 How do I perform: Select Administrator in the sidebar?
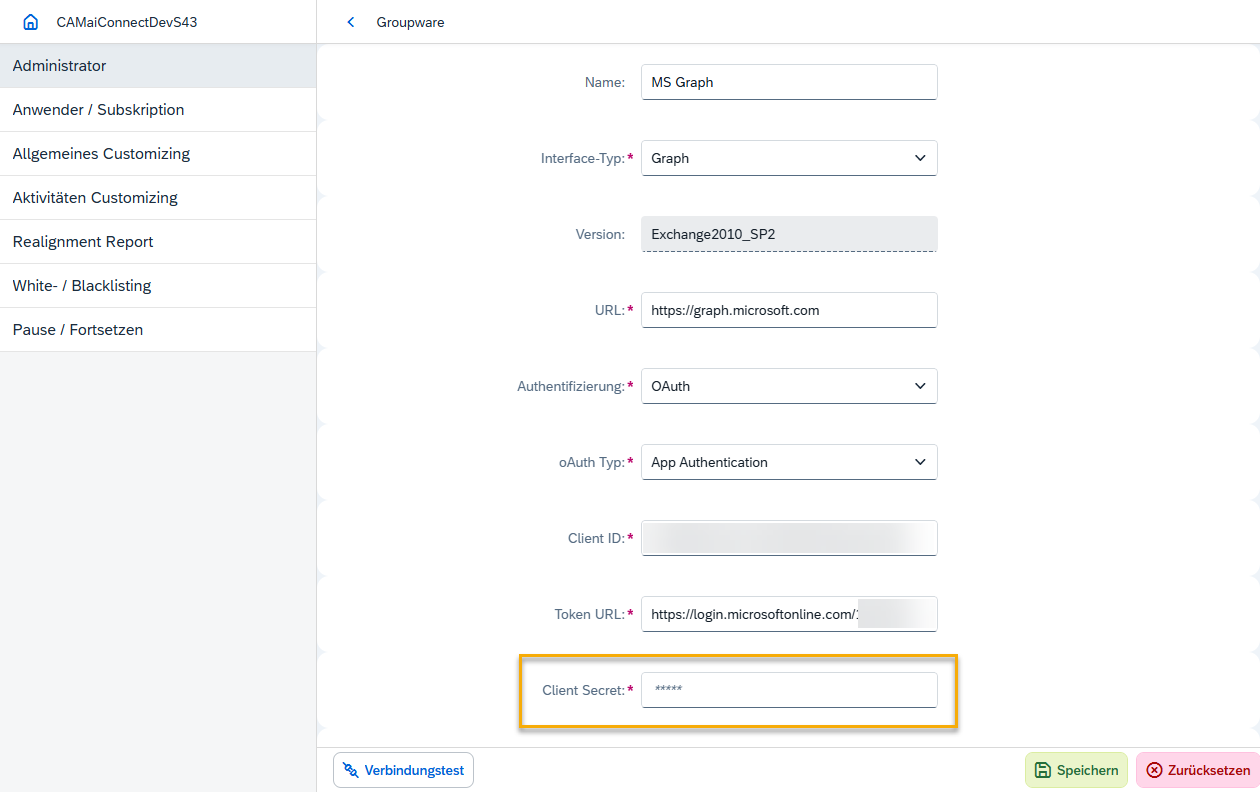(x=158, y=66)
